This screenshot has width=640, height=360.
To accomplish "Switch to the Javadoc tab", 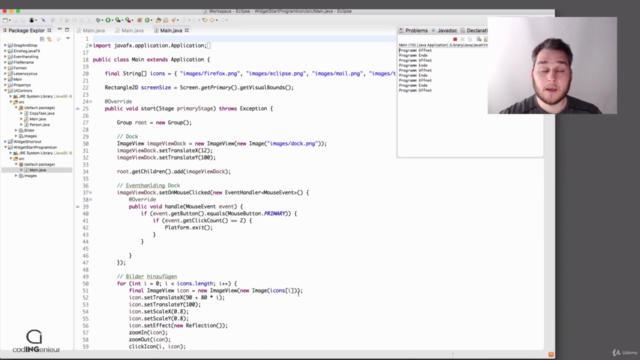I will click(x=444, y=31).
